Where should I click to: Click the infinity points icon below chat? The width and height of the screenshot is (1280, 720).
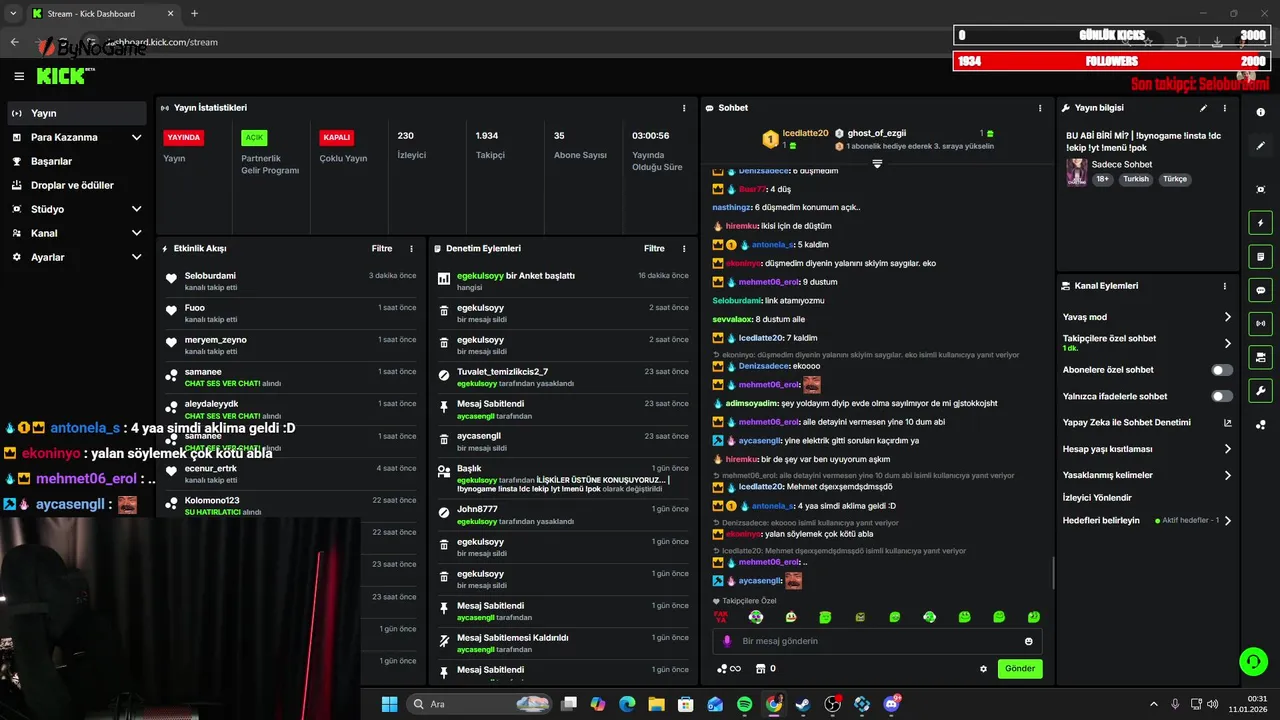tap(729, 669)
